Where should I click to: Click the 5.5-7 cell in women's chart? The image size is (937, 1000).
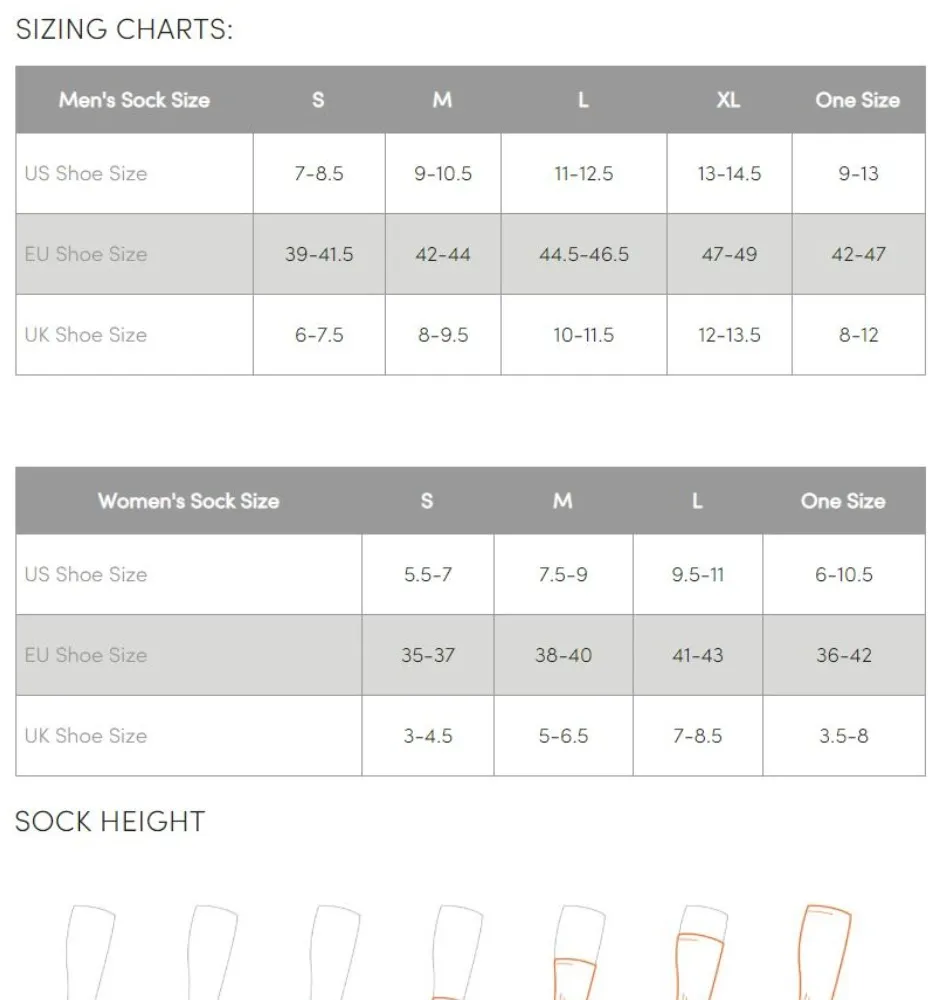(x=428, y=575)
